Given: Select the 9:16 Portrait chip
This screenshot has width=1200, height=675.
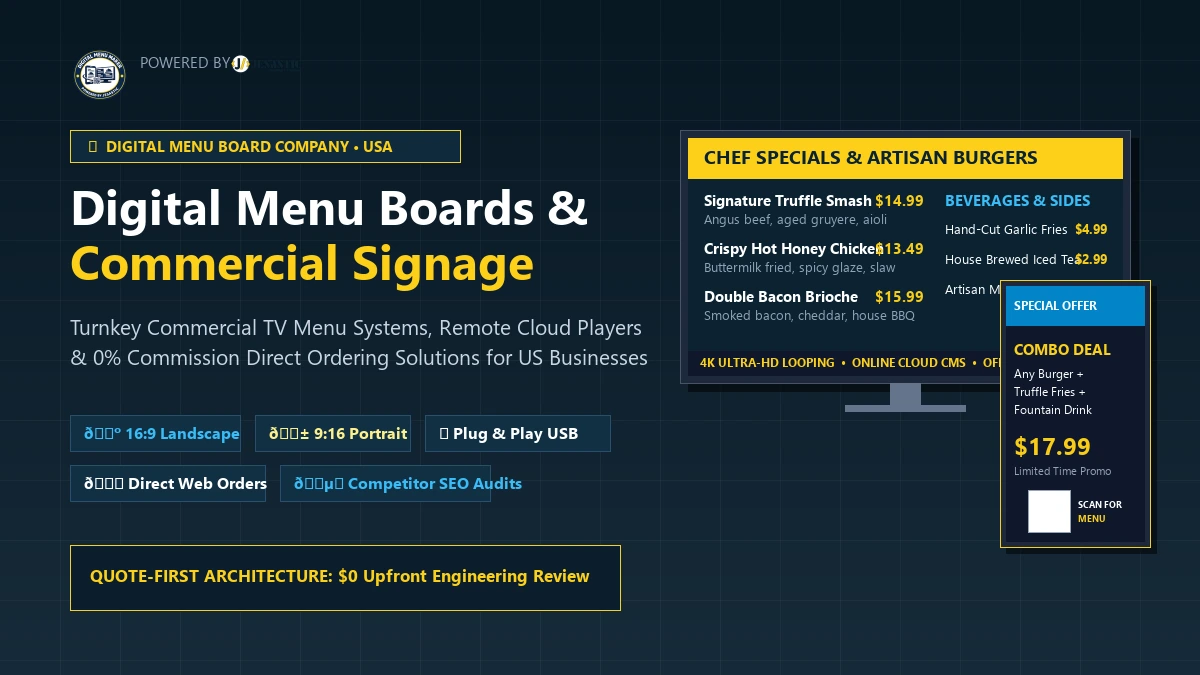Looking at the screenshot, I should (x=333, y=433).
